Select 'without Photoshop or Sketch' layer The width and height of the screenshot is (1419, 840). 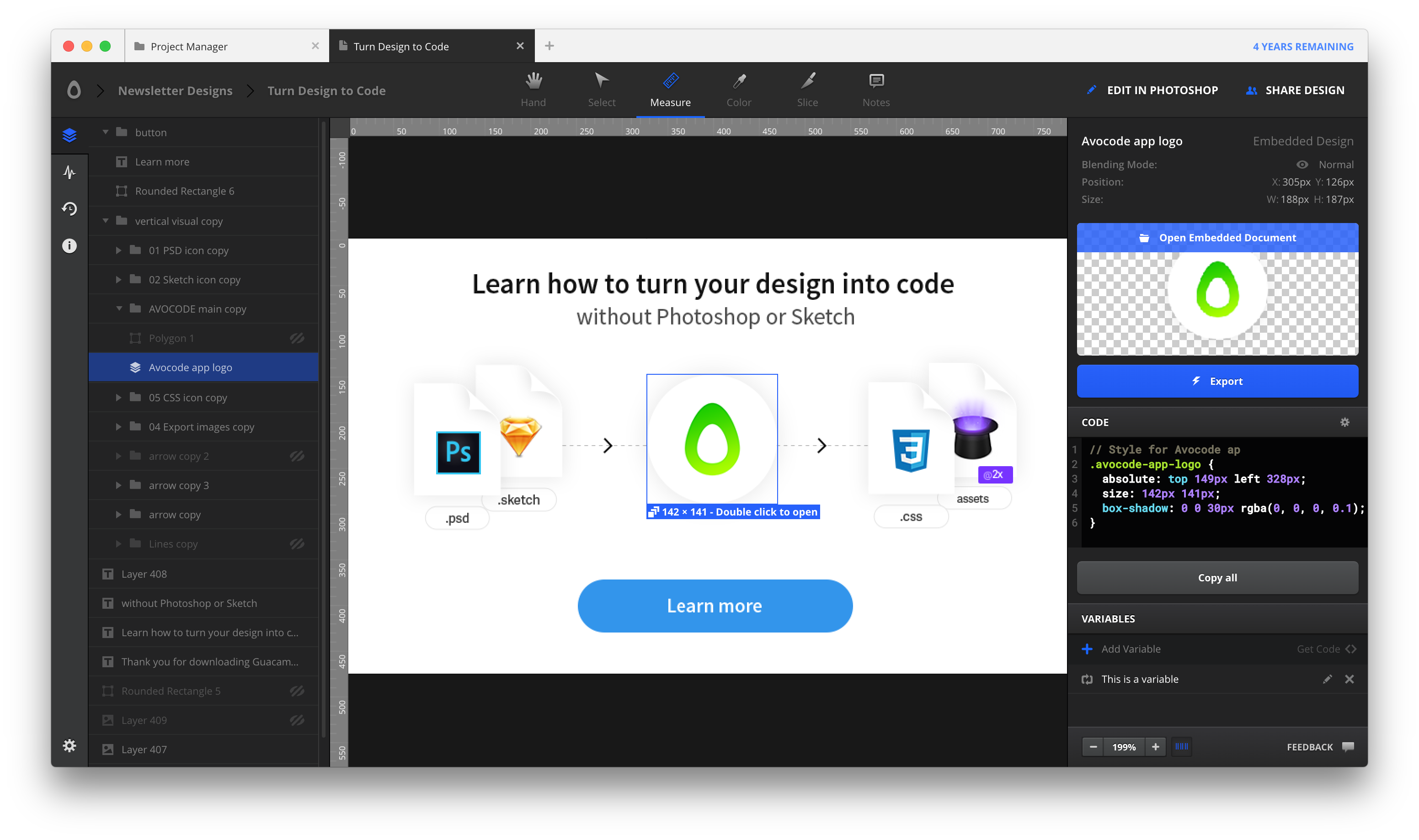point(204,603)
